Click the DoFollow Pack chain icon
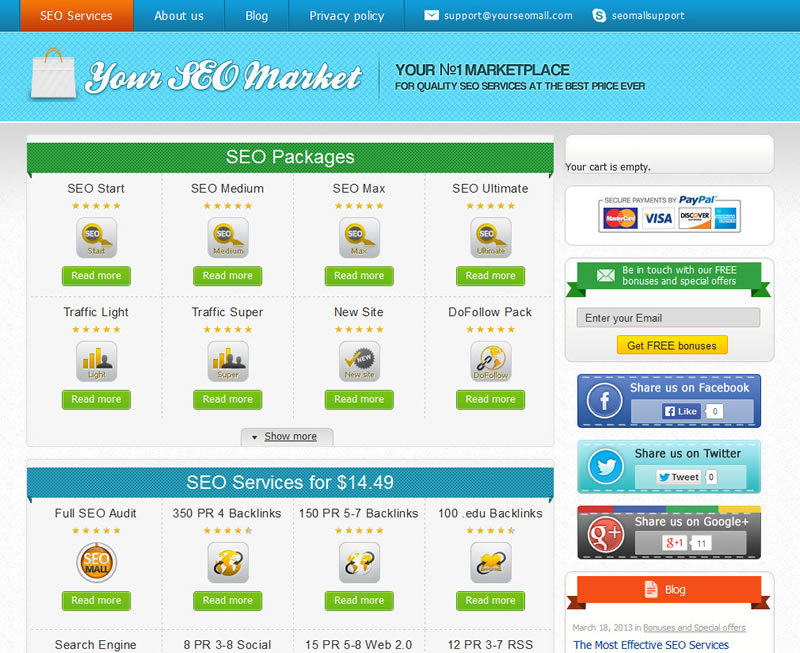Viewport: 800px width, 653px height. [490, 361]
